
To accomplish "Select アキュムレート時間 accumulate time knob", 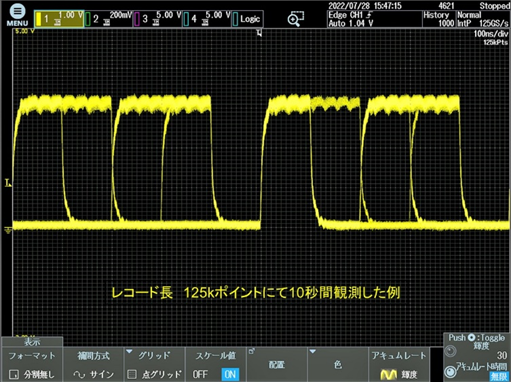I will tap(450, 372).
